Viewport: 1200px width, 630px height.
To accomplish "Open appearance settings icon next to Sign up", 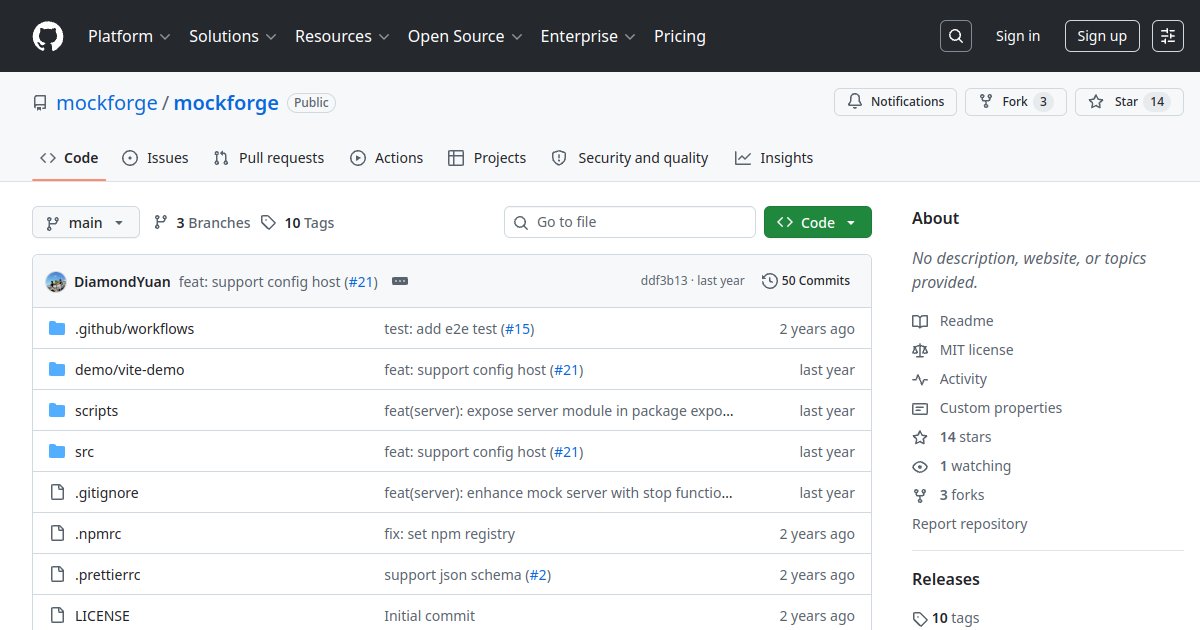I will (x=1168, y=36).
